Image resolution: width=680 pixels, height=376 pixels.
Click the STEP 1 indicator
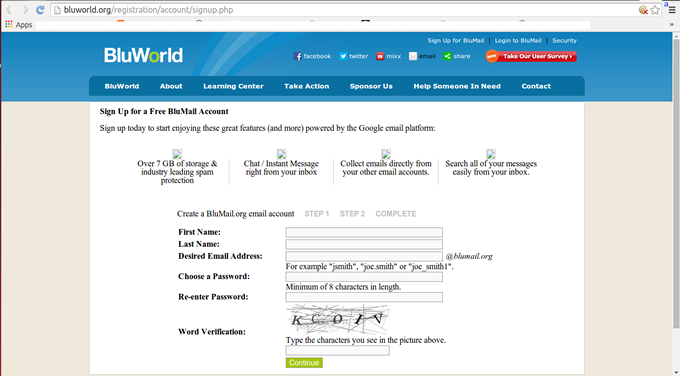coord(317,214)
